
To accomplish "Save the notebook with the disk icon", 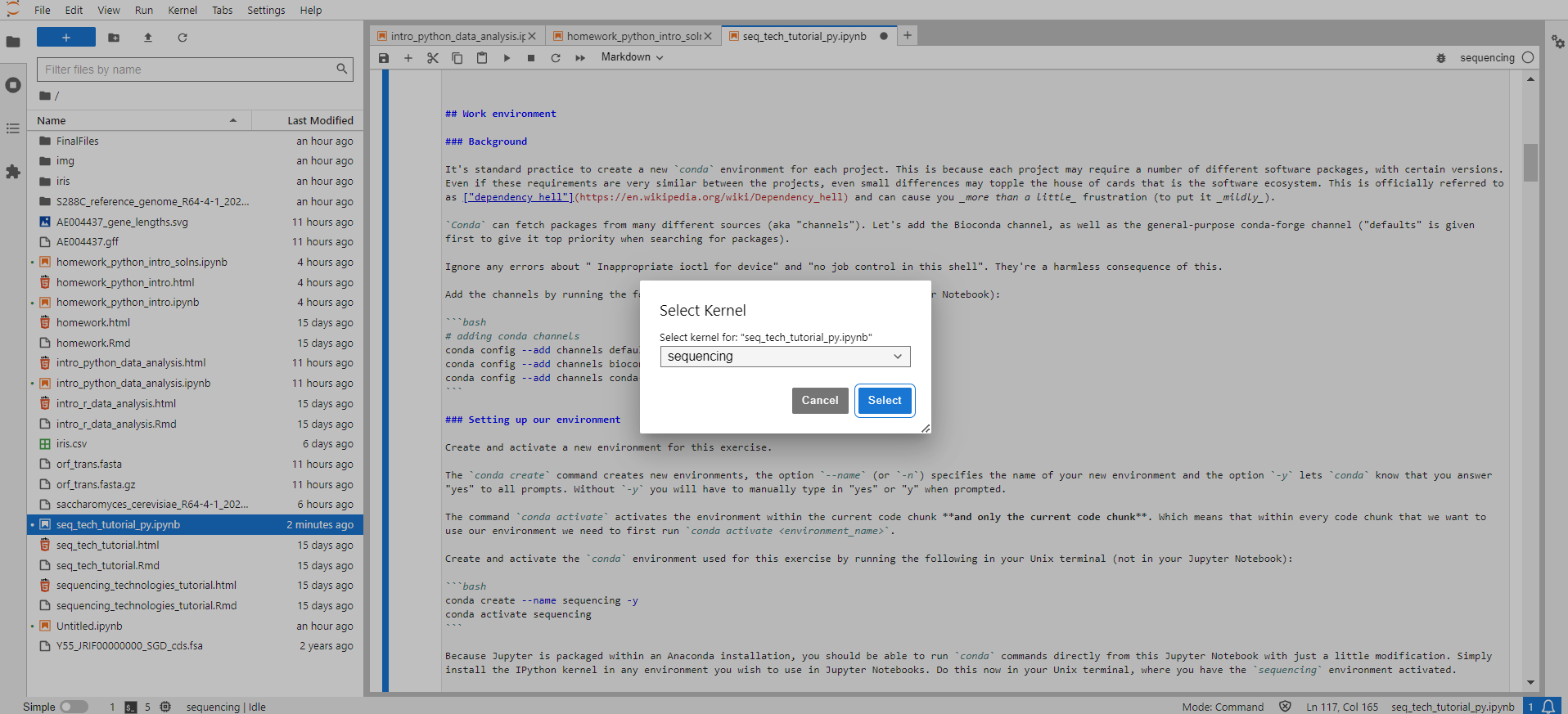I will [x=384, y=58].
